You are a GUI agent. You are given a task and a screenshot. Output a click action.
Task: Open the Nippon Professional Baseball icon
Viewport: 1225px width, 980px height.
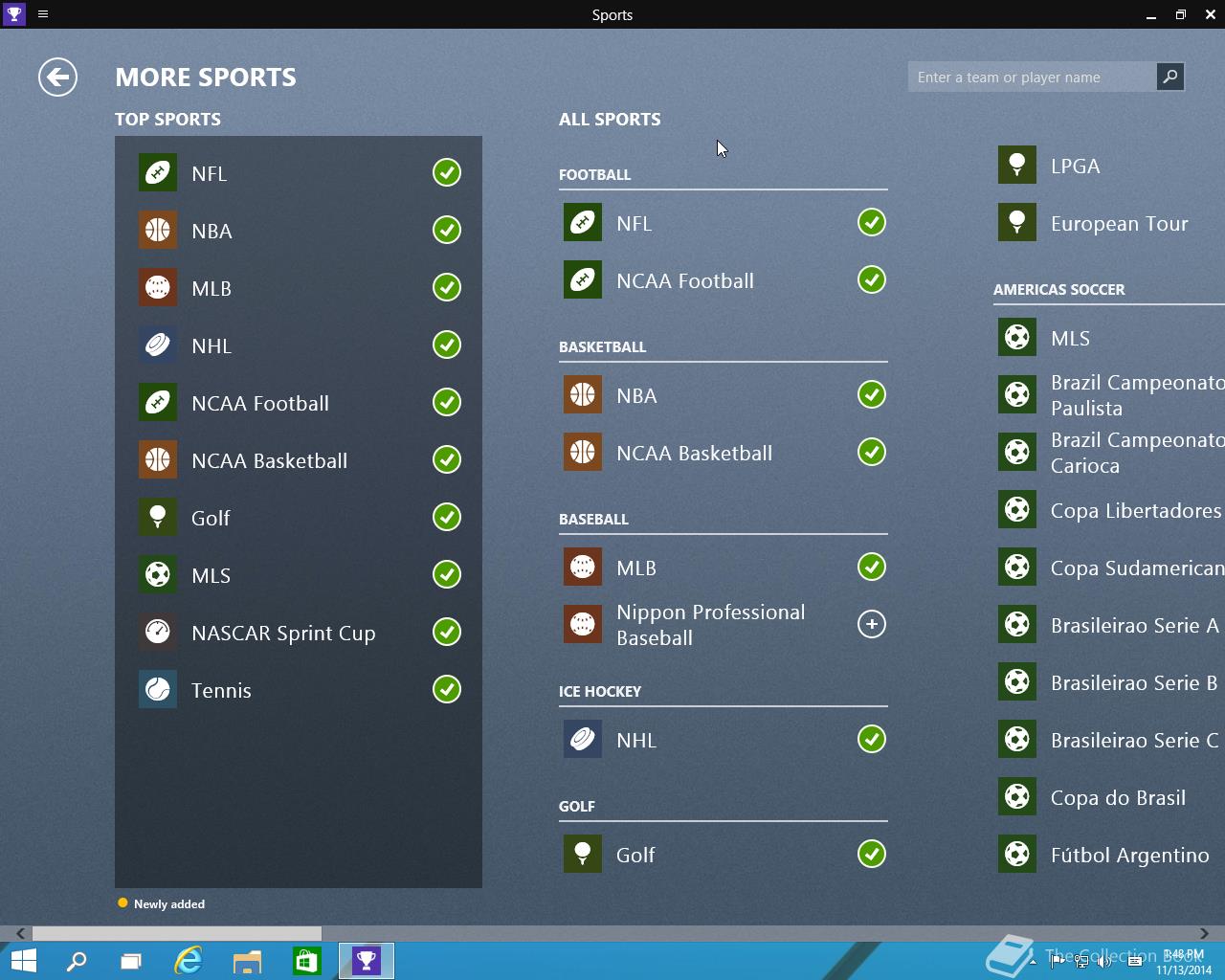pos(583,624)
